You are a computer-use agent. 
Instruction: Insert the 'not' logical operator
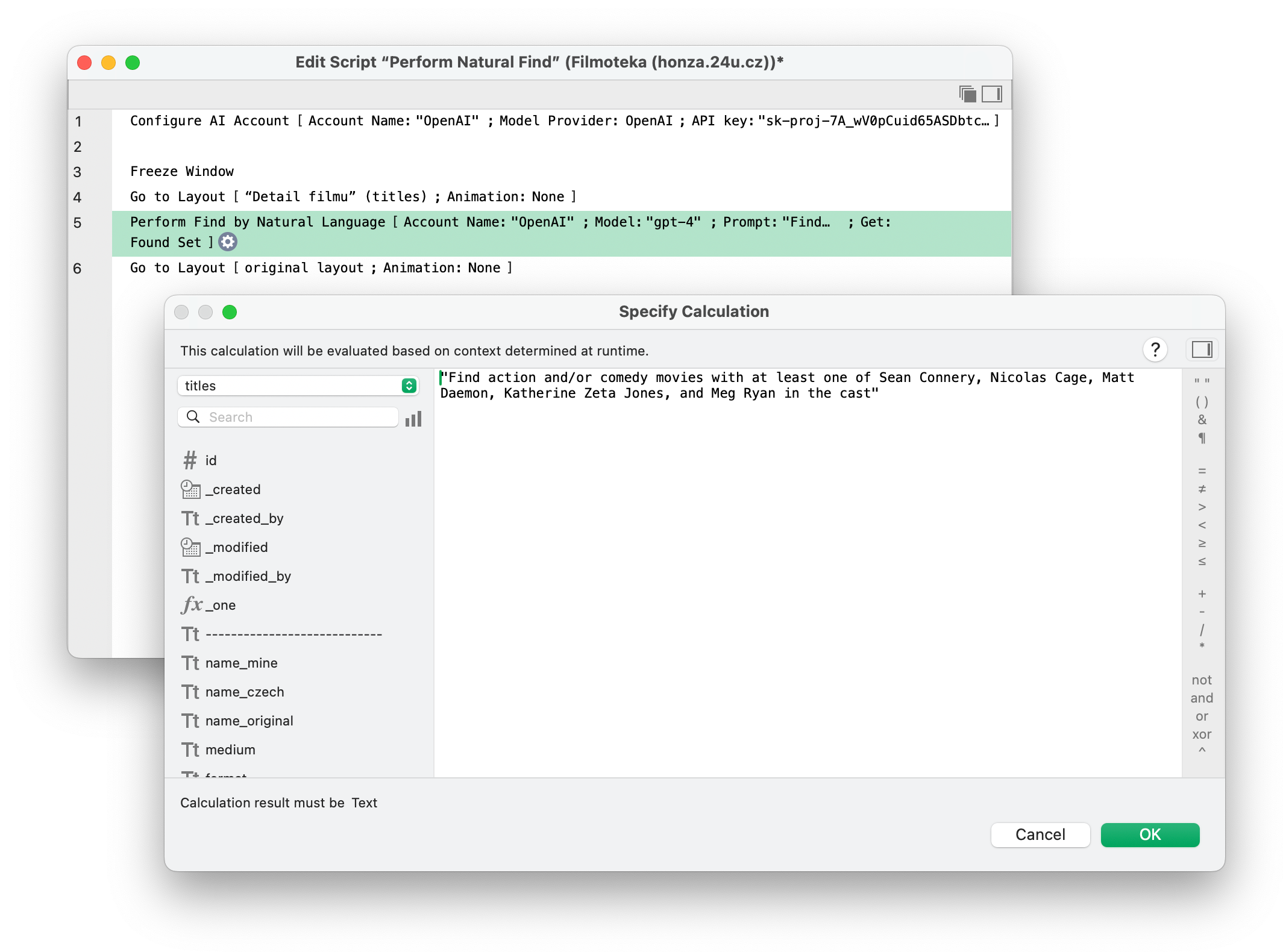point(1202,680)
